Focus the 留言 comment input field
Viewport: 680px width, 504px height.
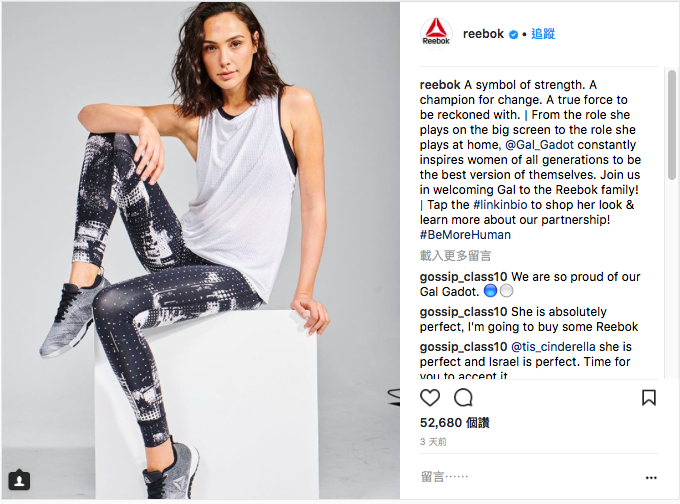(529, 477)
